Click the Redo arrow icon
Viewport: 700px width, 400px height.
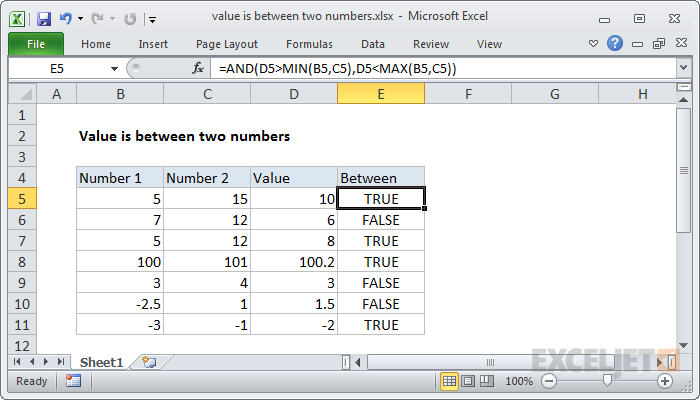[97, 18]
